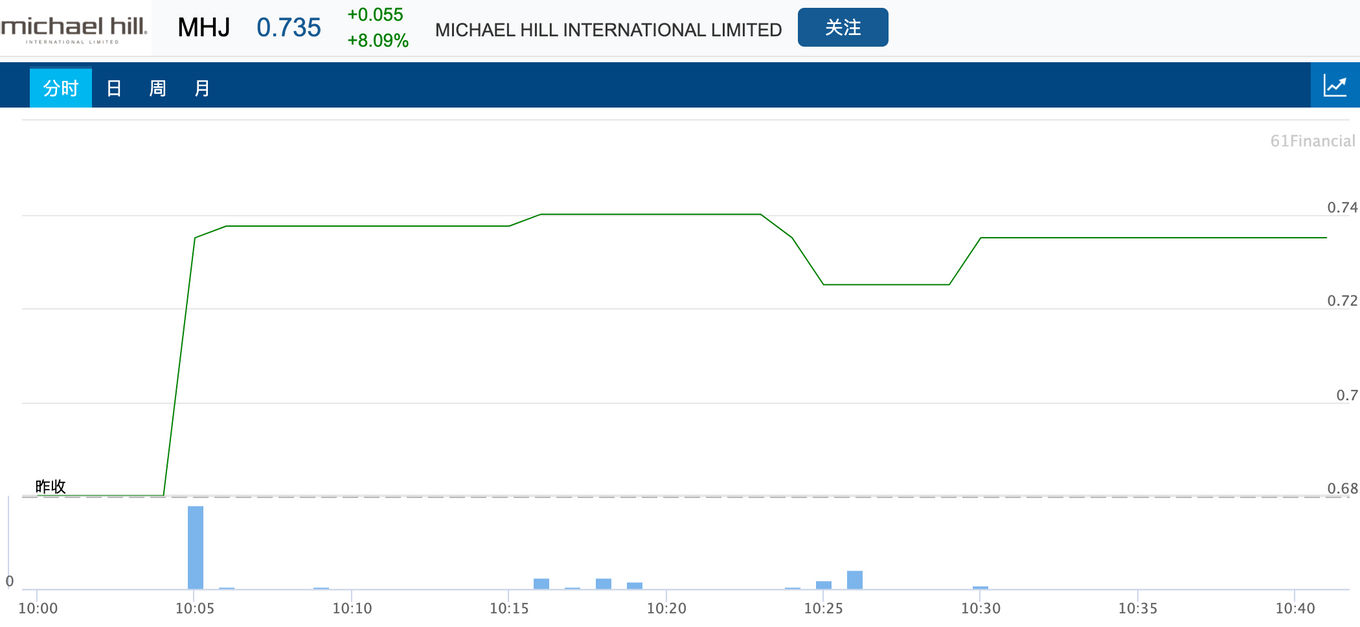The height and width of the screenshot is (627, 1360).
Task: Click the 10:00 time axis label
Action: [x=38, y=608]
